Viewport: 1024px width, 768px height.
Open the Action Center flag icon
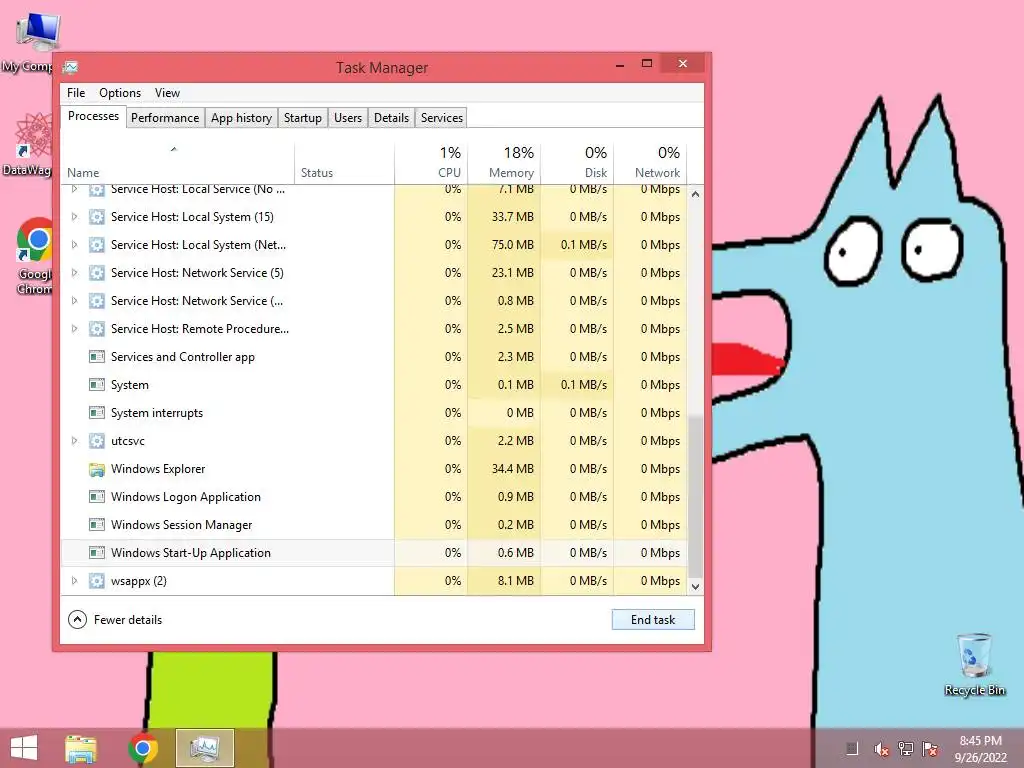(930, 749)
